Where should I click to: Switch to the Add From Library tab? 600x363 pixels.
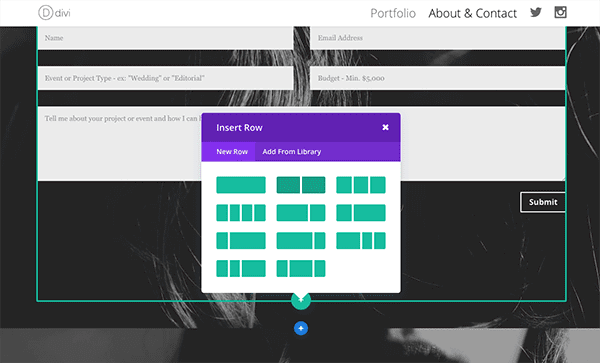pyautogui.click(x=292, y=152)
